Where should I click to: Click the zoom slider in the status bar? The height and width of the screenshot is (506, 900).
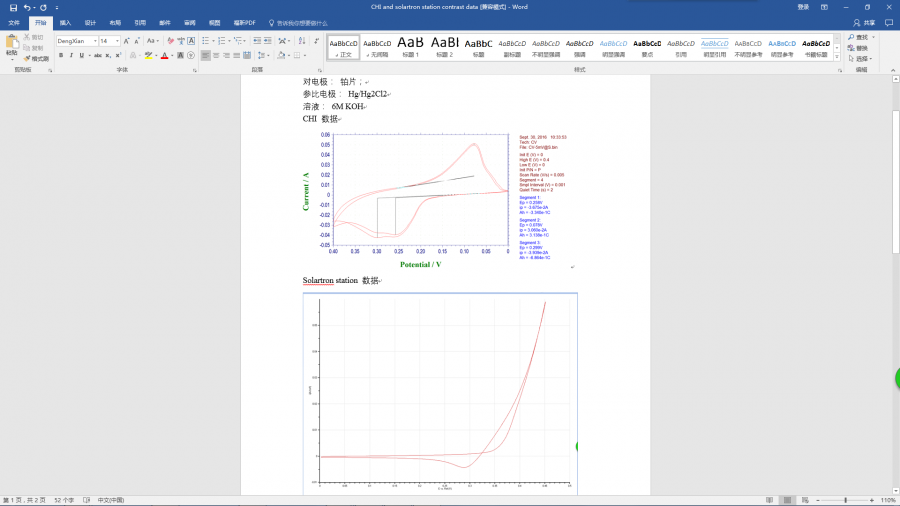[x=845, y=500]
